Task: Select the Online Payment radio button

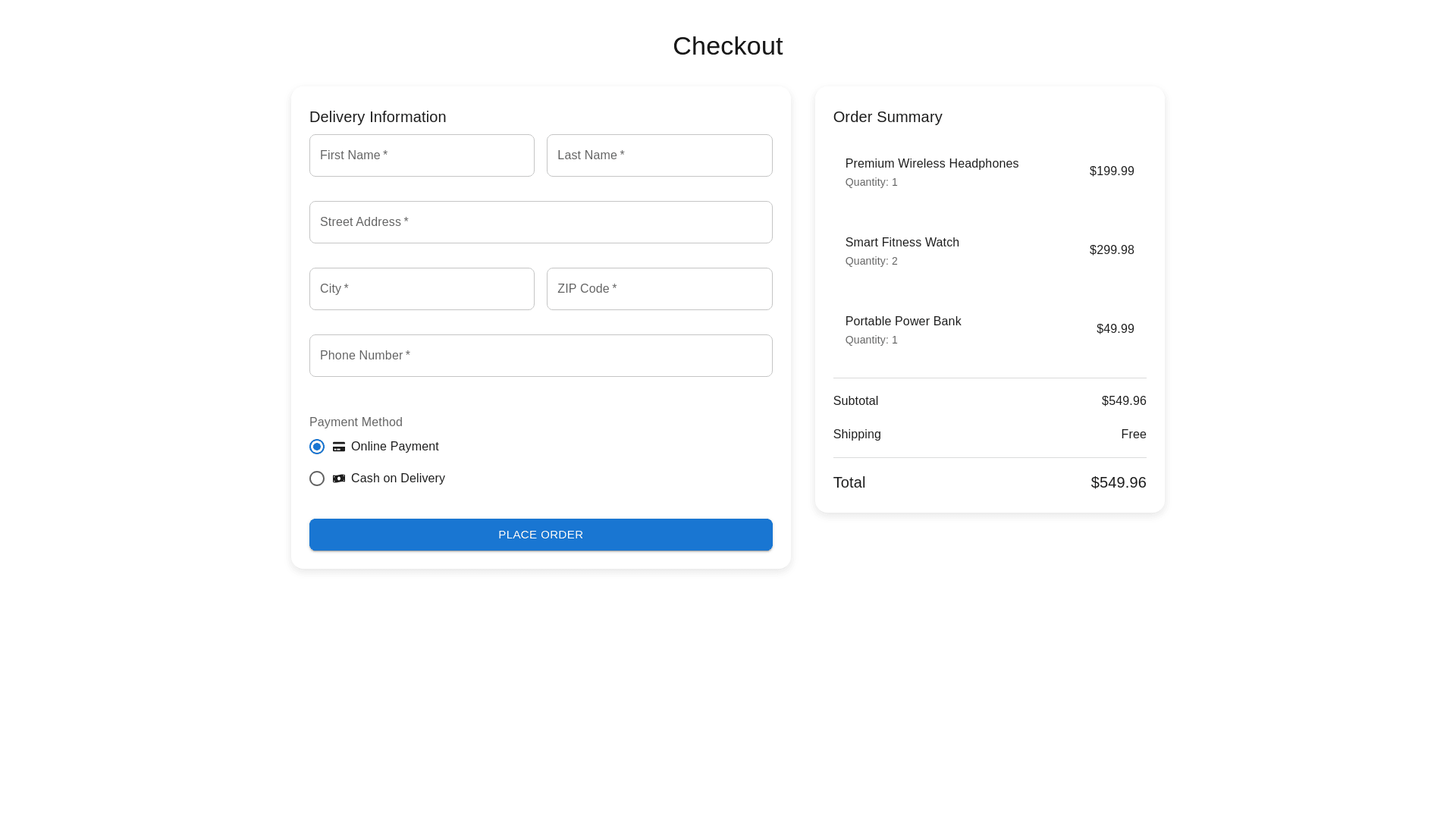Action: pos(317,447)
